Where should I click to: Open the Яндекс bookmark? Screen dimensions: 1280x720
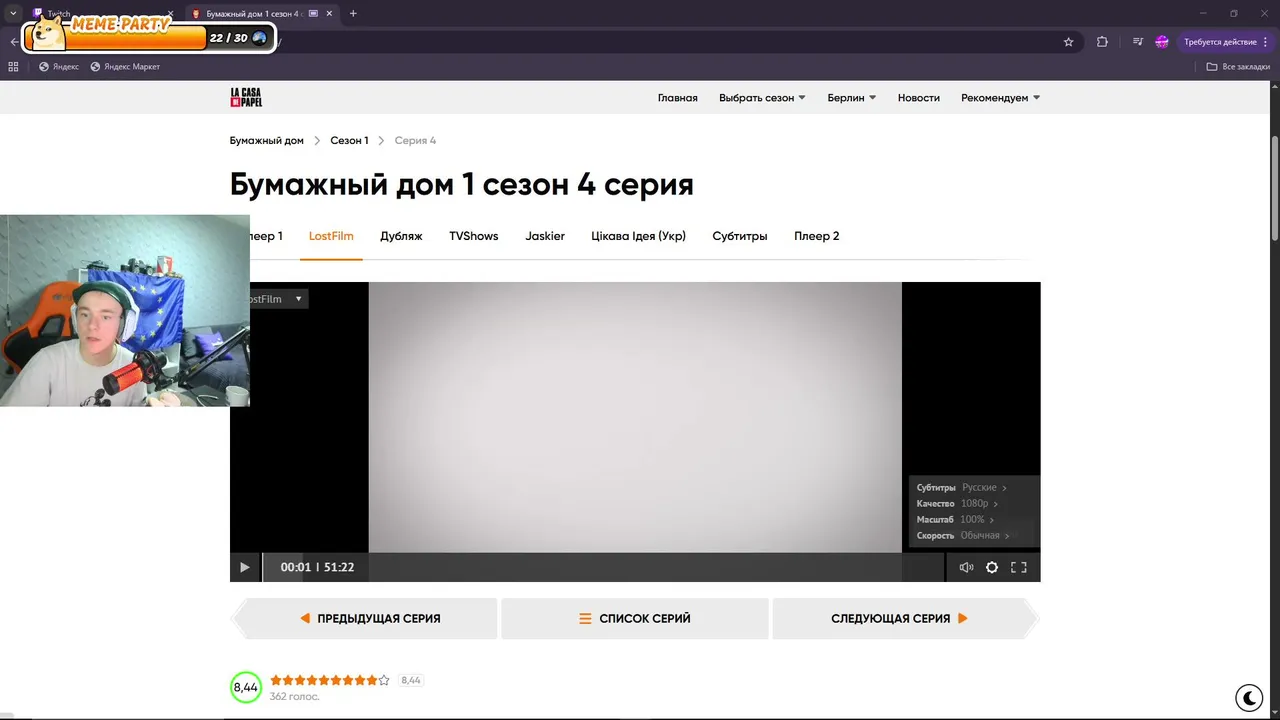(58, 67)
